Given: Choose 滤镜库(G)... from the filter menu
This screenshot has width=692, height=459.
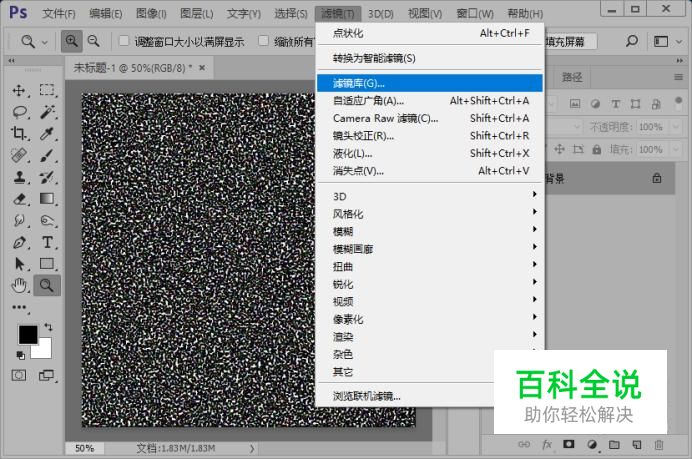Looking at the screenshot, I should pyautogui.click(x=430, y=83).
